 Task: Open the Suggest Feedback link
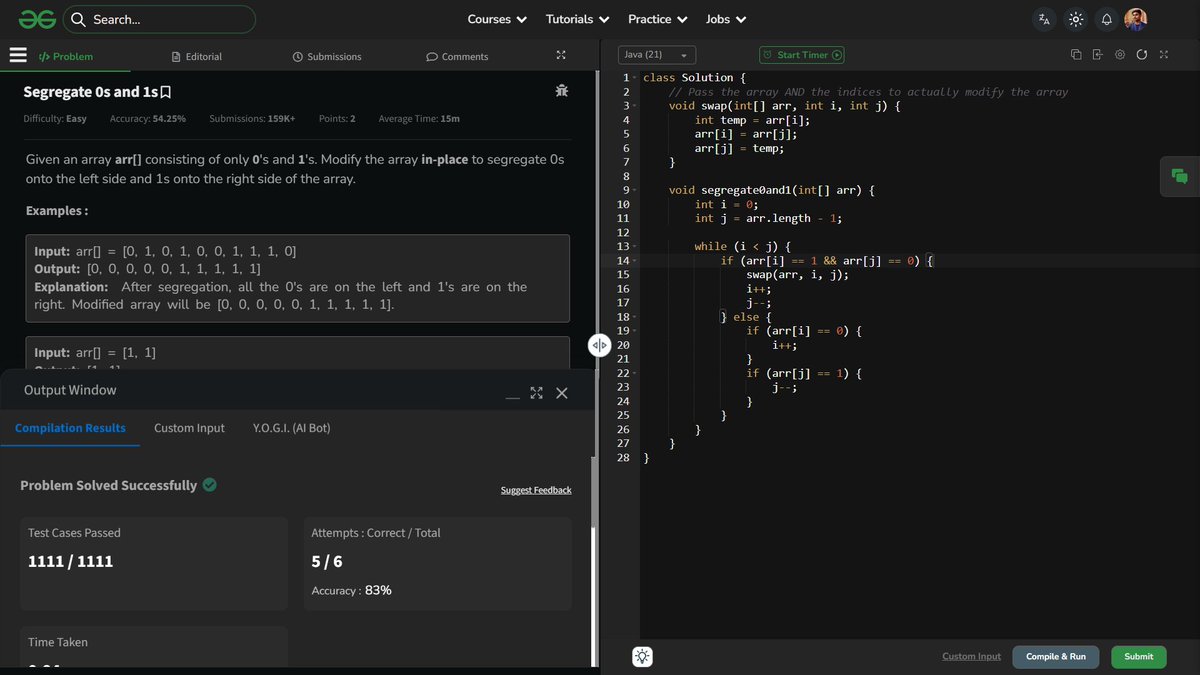point(536,490)
